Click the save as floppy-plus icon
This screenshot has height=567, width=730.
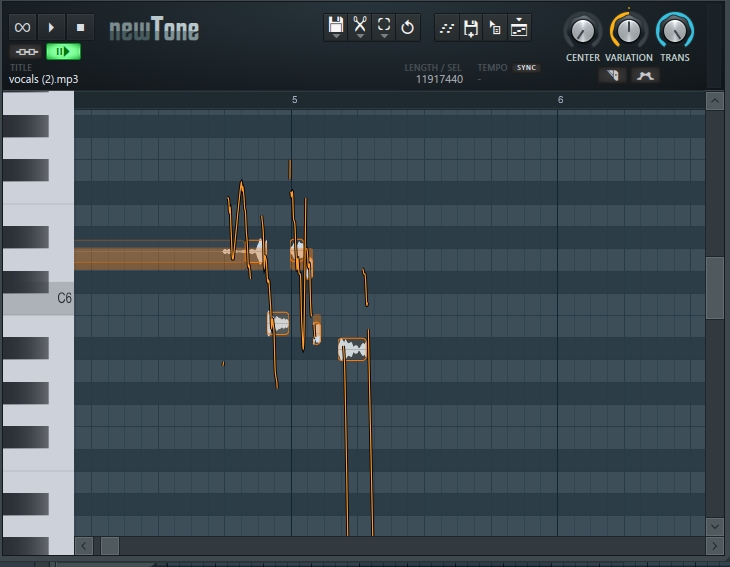(471, 28)
